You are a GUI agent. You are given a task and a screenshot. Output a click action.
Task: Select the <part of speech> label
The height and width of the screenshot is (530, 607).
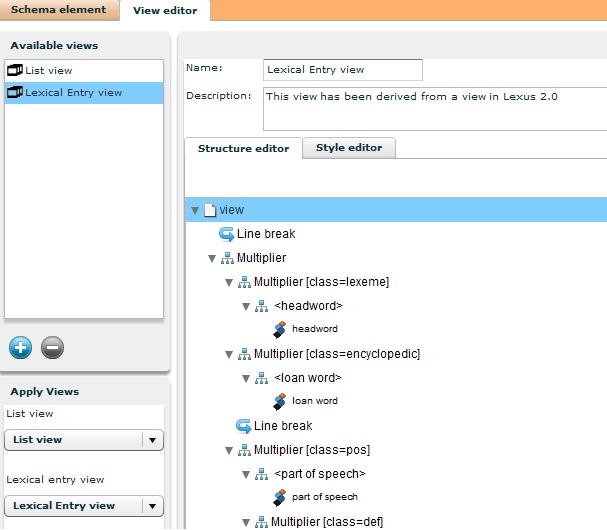[320, 474]
